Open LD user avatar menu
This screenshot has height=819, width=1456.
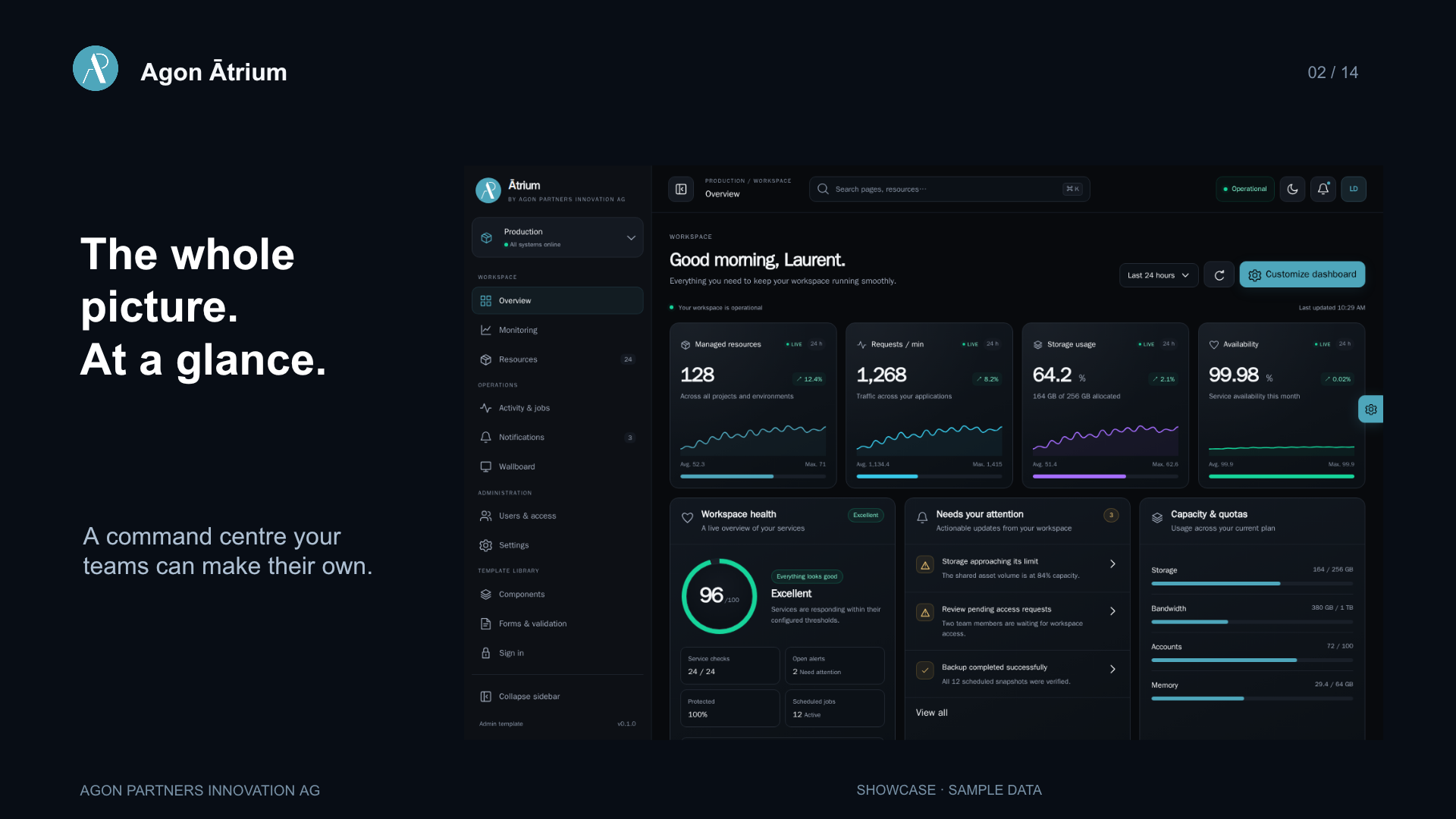pos(1354,189)
